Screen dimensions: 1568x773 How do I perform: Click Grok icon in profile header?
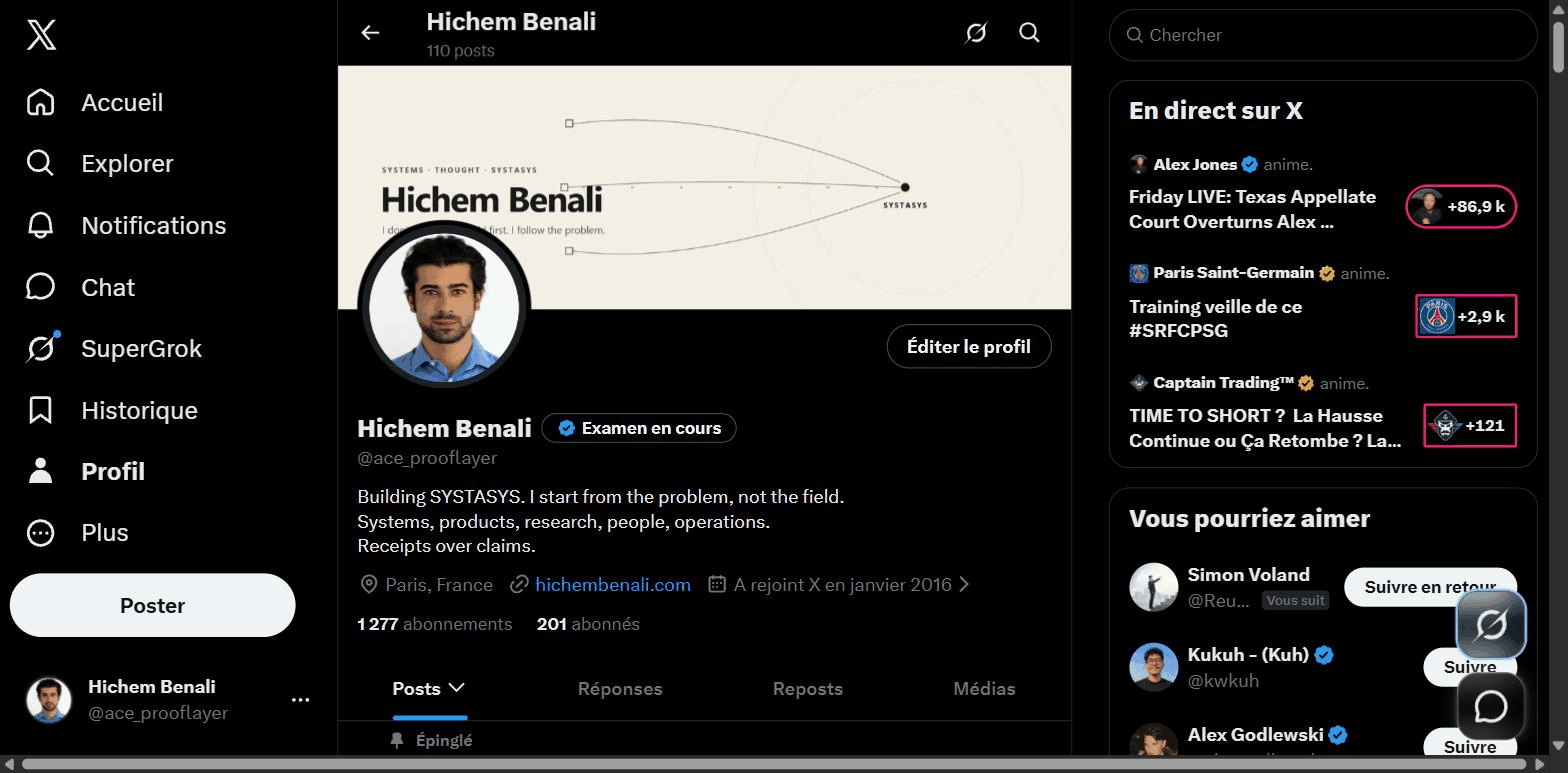coord(976,33)
